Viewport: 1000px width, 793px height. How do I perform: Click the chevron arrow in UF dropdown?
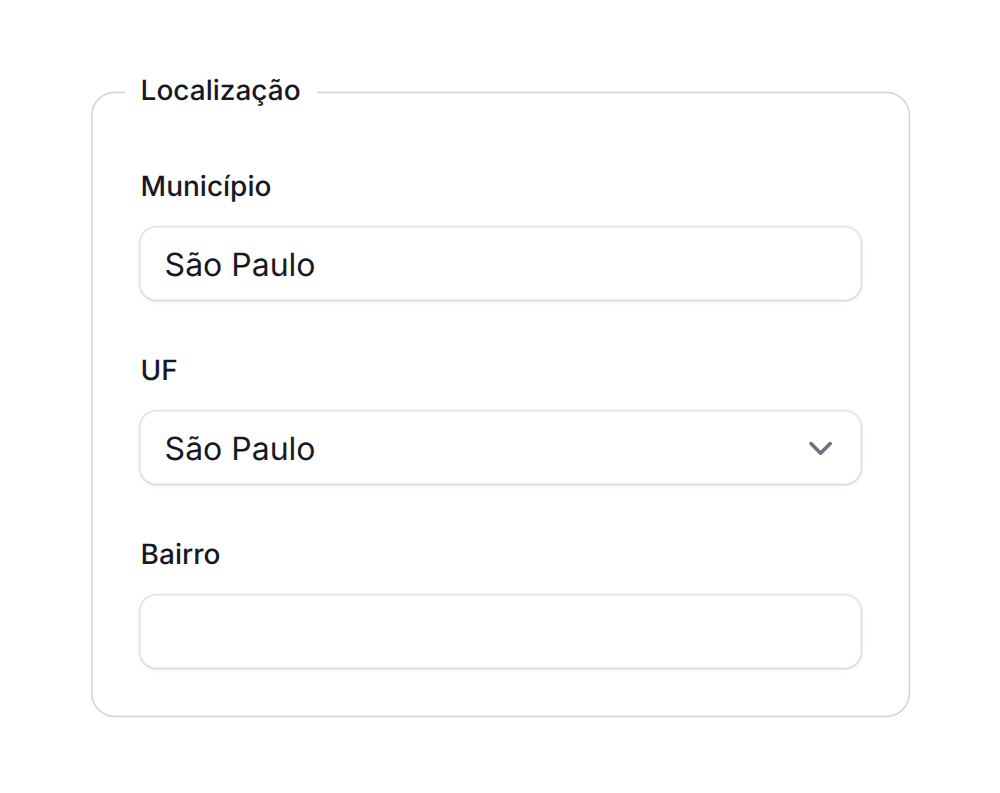click(x=820, y=449)
